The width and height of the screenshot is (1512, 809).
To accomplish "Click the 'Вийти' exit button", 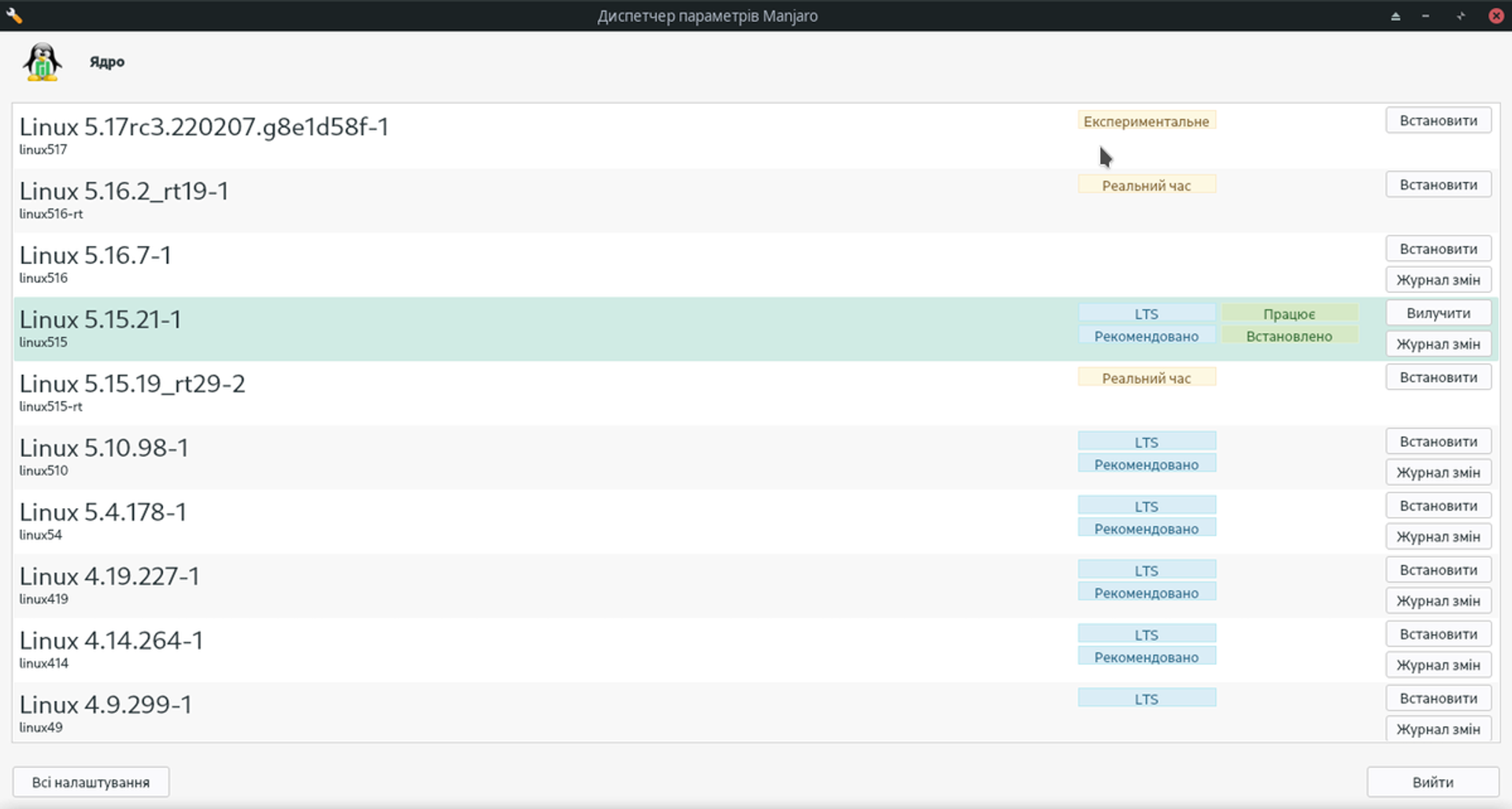I will pyautogui.click(x=1432, y=782).
